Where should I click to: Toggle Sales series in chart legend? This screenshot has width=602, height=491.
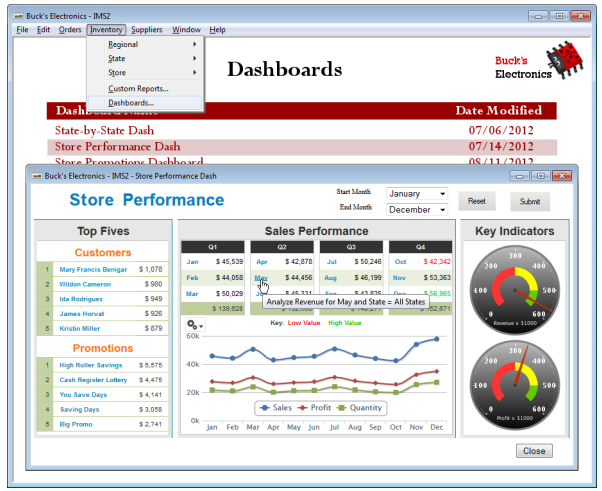[x=276, y=408]
